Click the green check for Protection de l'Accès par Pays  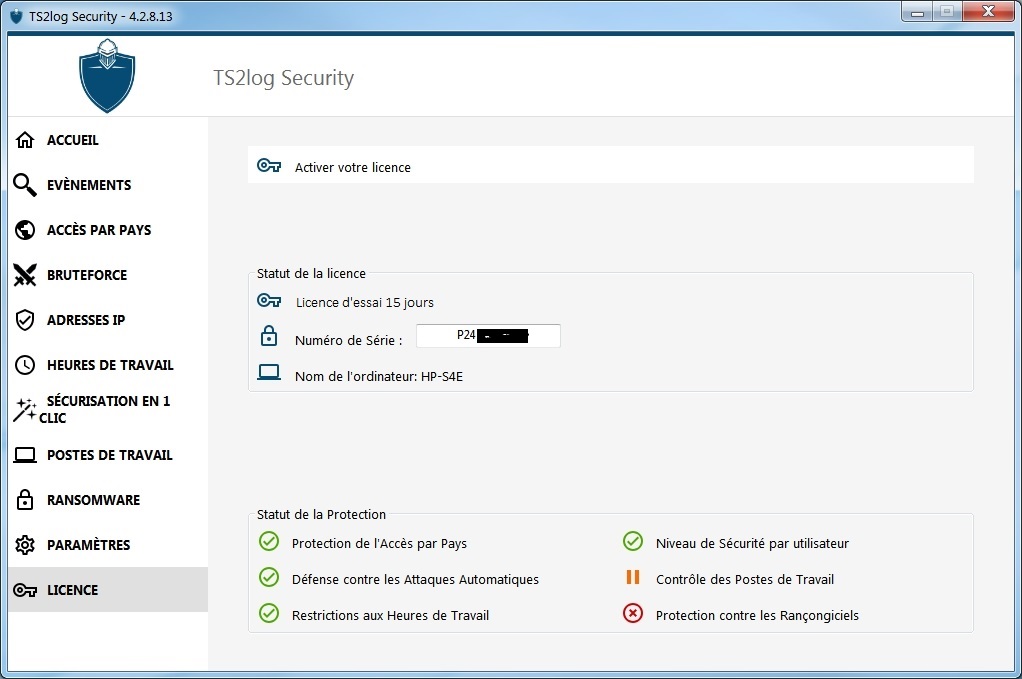pyautogui.click(x=269, y=541)
